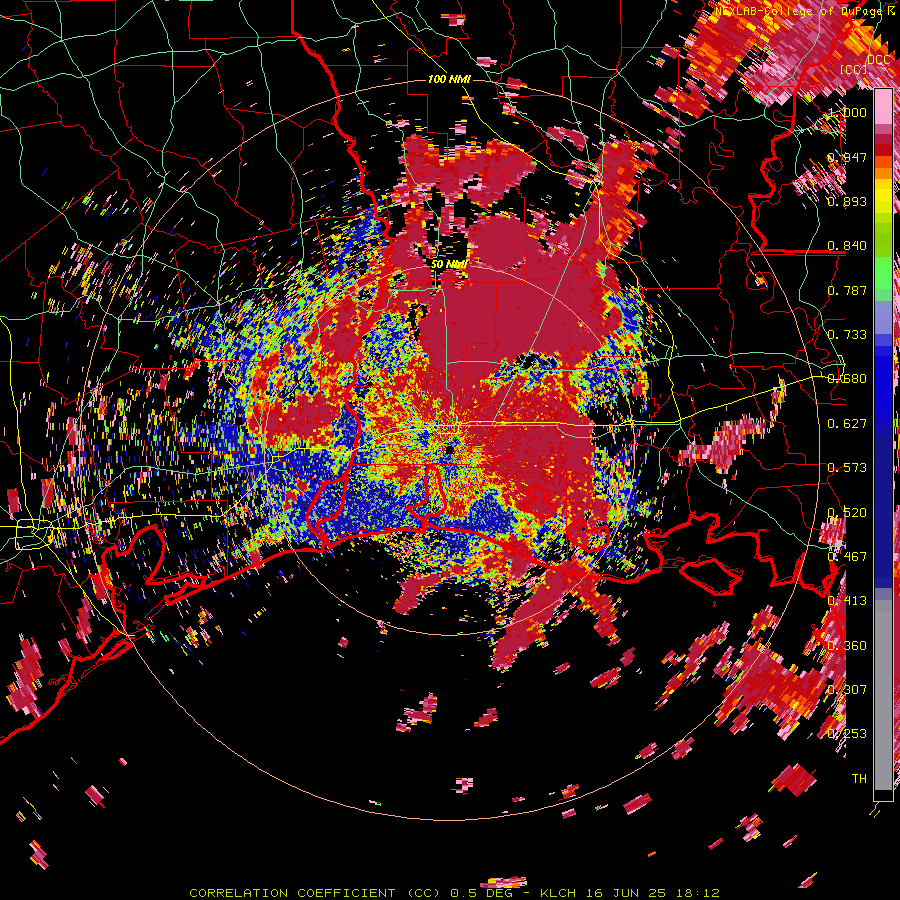Click the 0.307 legend value
This screenshot has height=900, width=900.
click(x=847, y=690)
